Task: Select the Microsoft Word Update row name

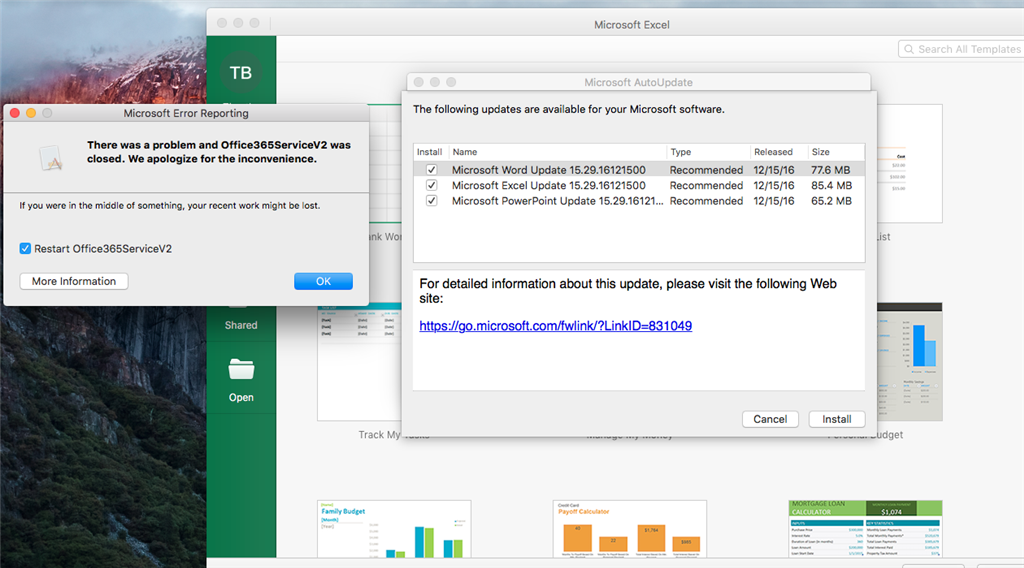Action: click(x=549, y=170)
